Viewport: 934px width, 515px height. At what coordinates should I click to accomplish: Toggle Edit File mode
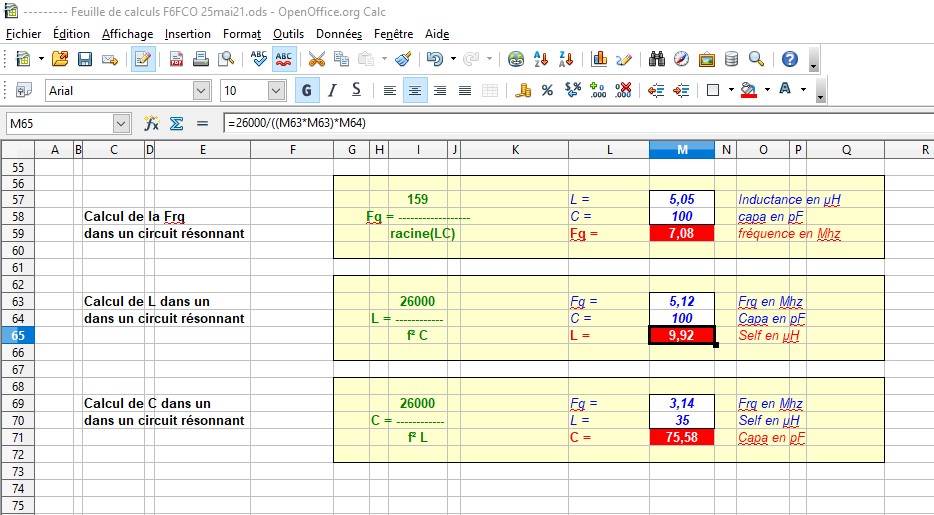(x=143, y=59)
